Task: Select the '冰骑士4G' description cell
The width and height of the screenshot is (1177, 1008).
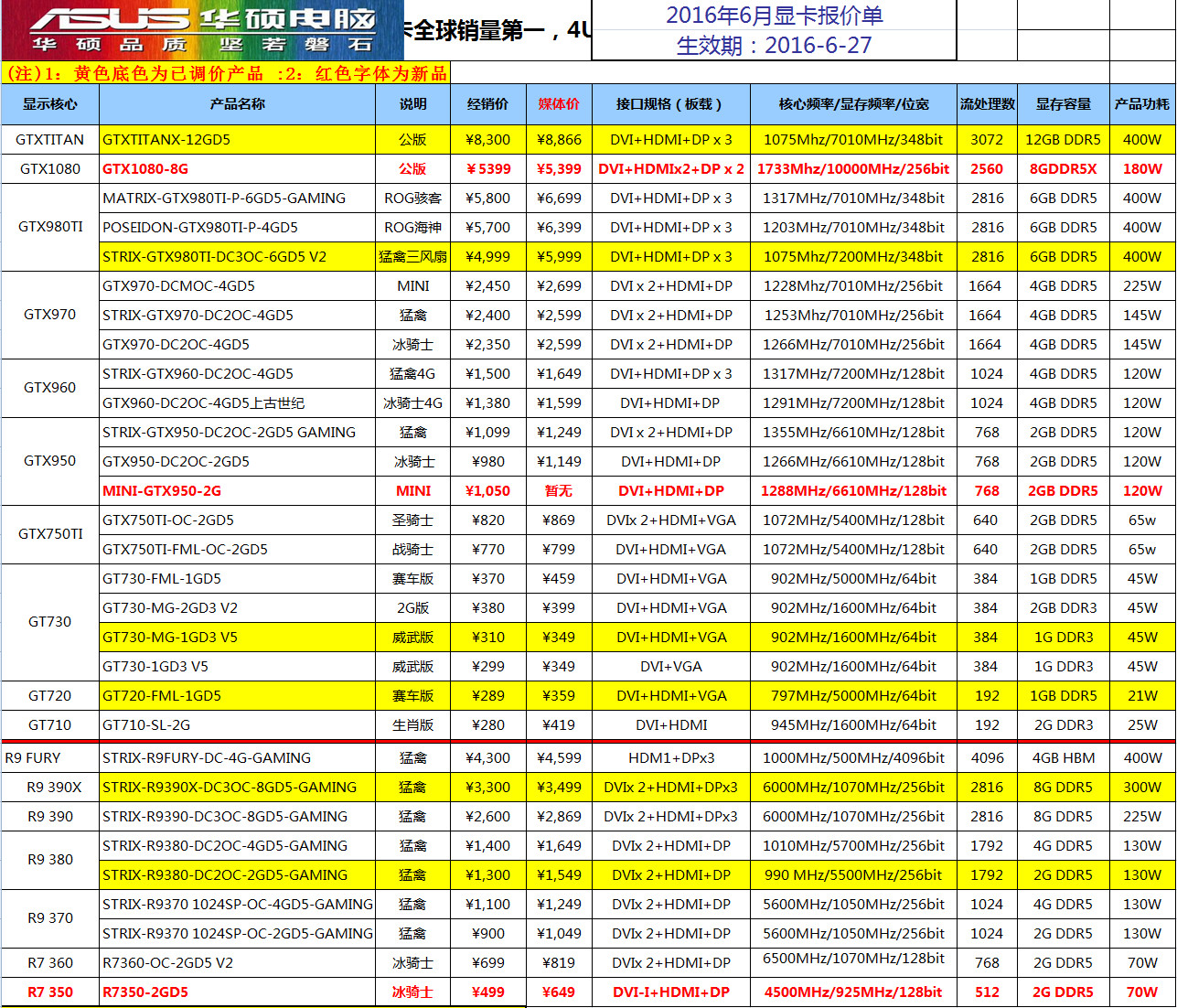Action: pos(413,403)
